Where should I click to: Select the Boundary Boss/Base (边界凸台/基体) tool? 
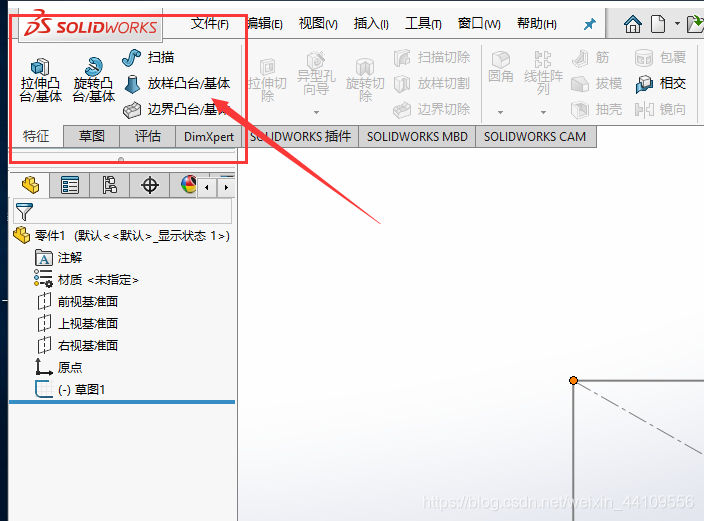click(177, 109)
